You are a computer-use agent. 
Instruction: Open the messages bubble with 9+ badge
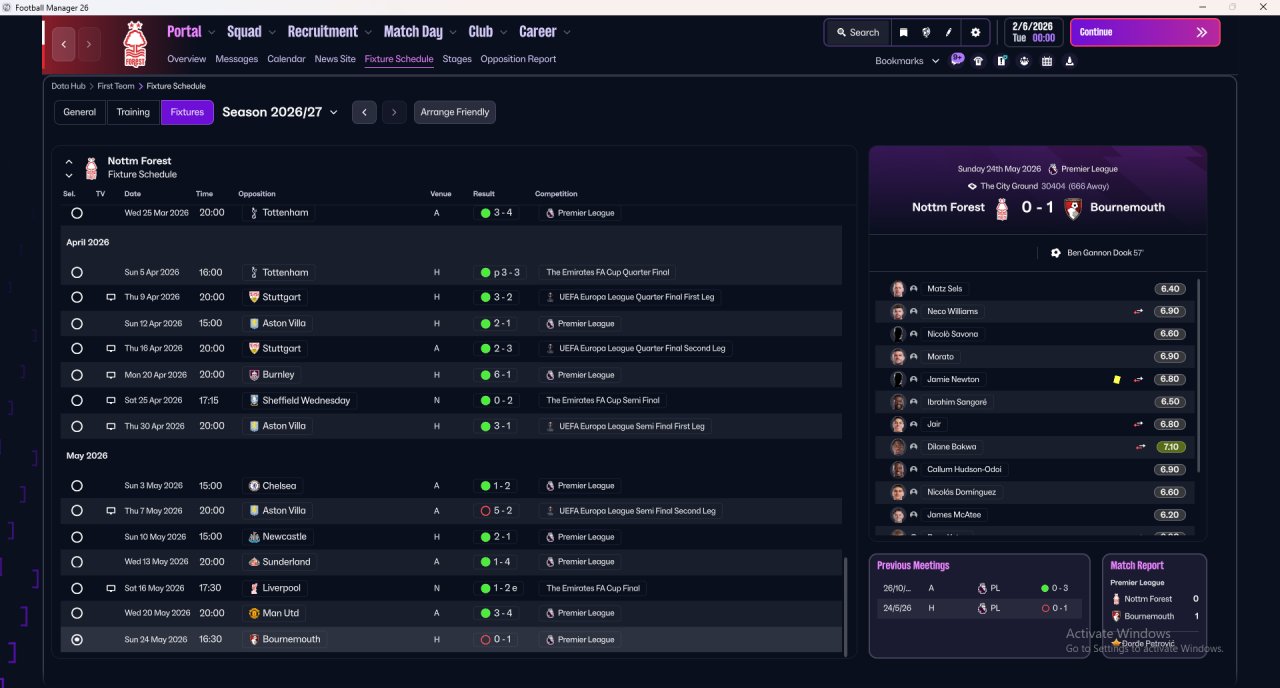point(957,60)
